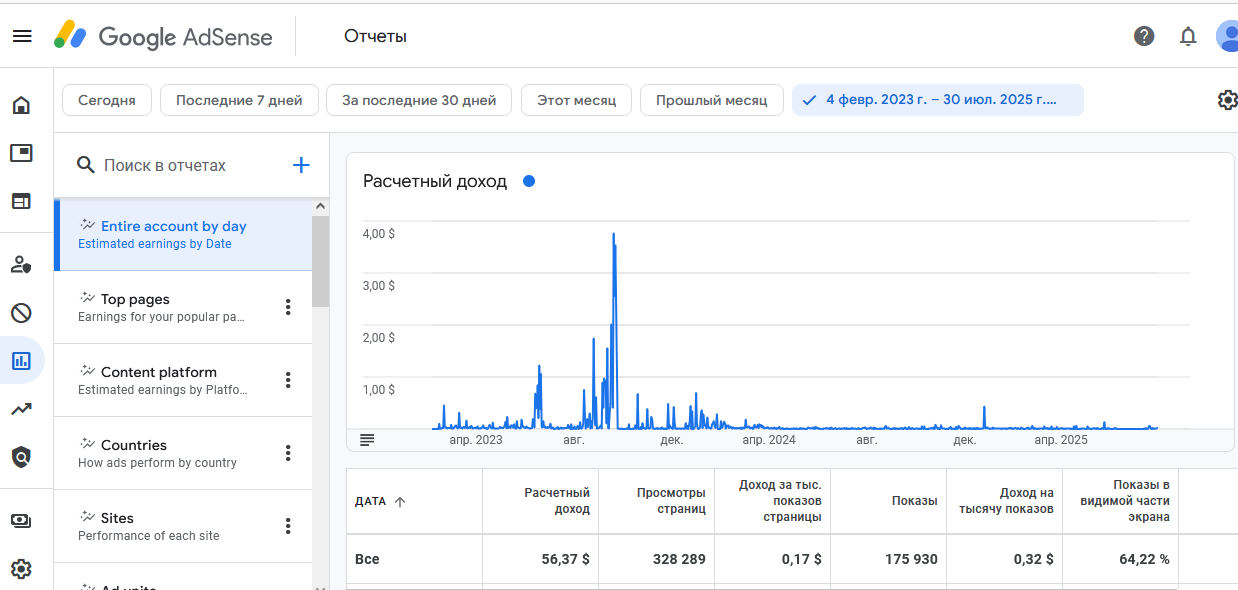This screenshot has width=1238, height=590.
Task: Add a new report with the plus icon
Action: click(301, 165)
